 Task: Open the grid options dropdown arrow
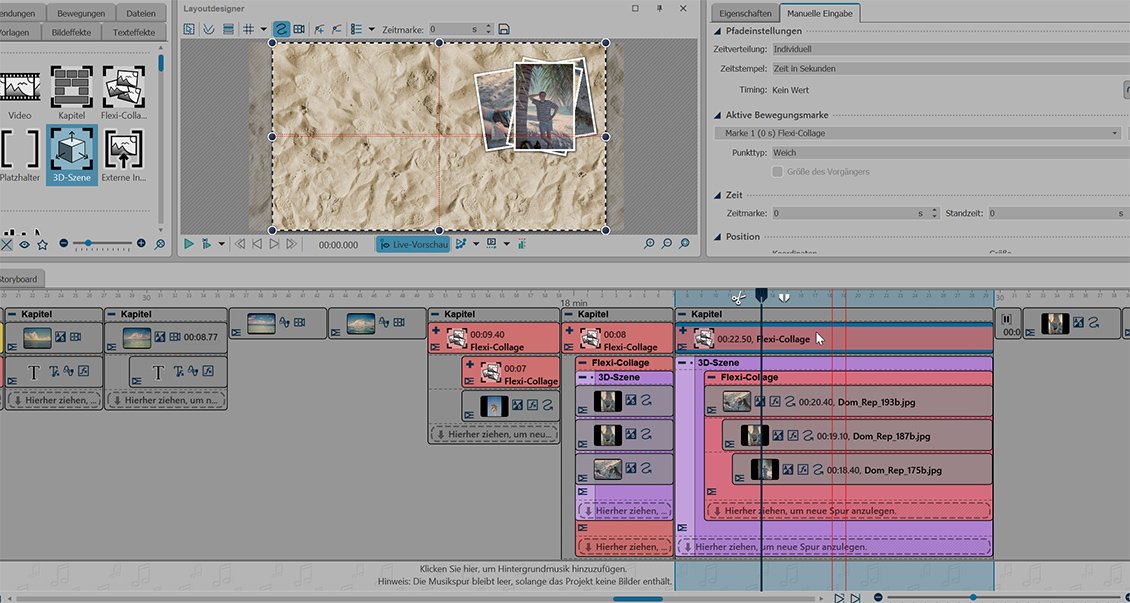[263, 29]
